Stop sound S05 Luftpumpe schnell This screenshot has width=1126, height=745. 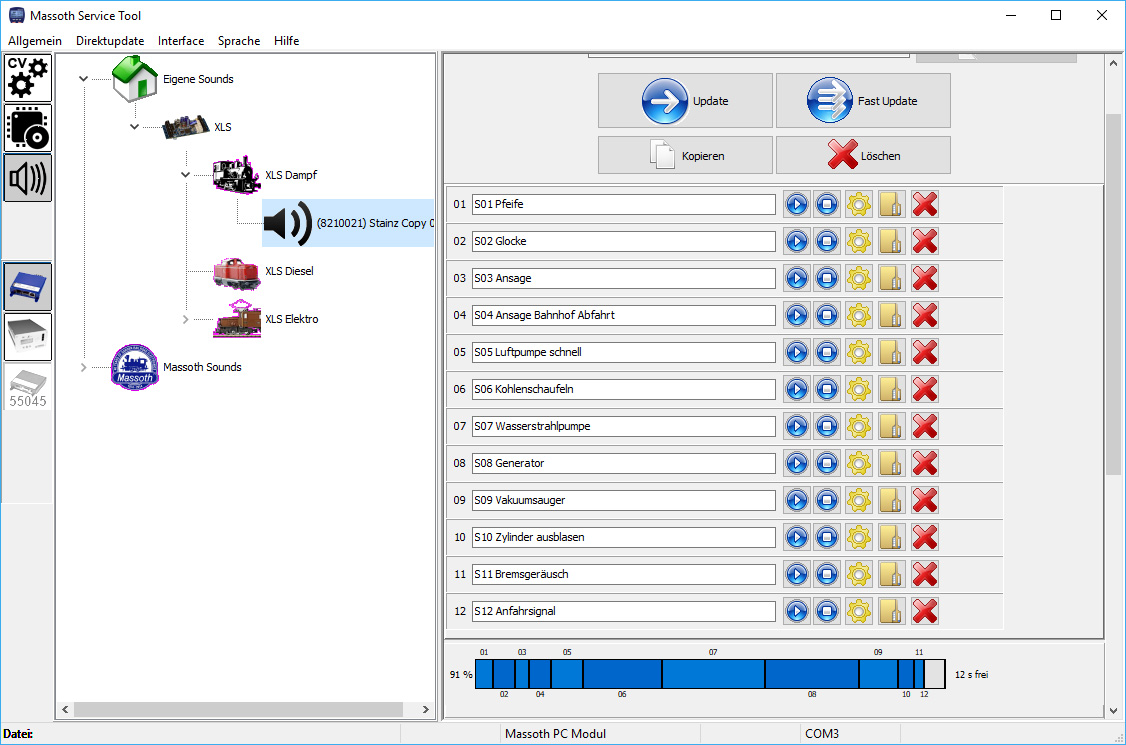tap(827, 352)
